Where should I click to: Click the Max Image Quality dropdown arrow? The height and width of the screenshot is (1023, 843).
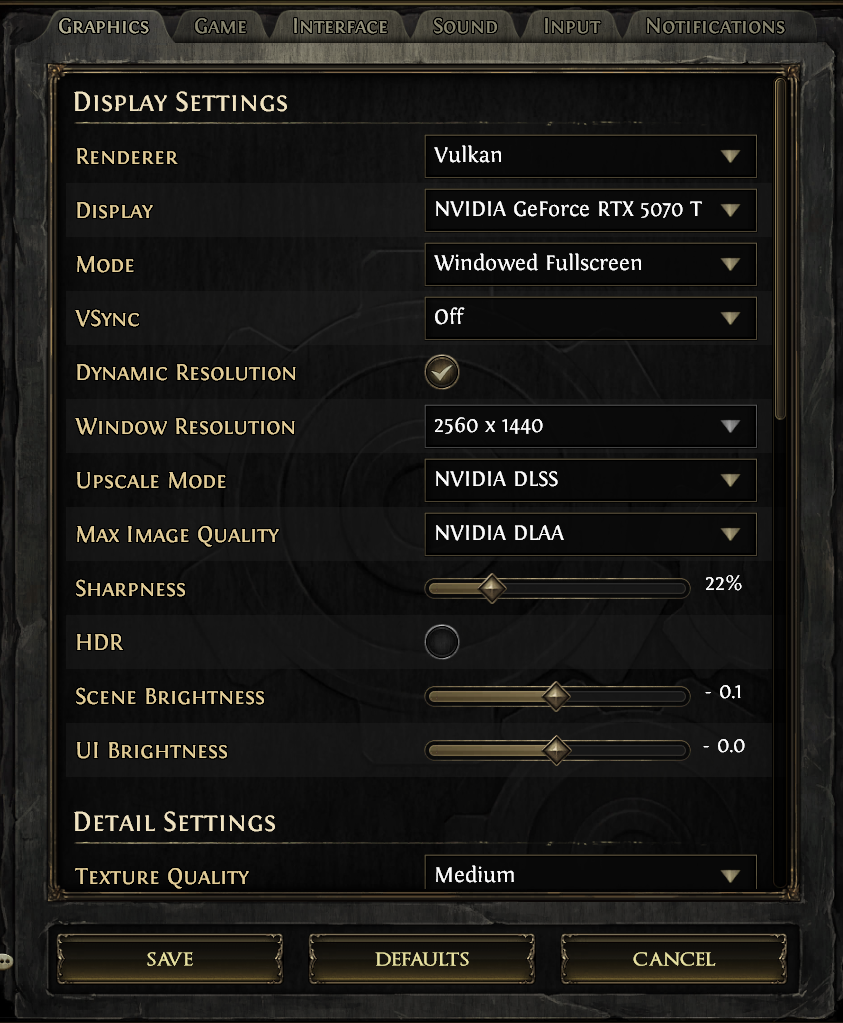coord(730,534)
